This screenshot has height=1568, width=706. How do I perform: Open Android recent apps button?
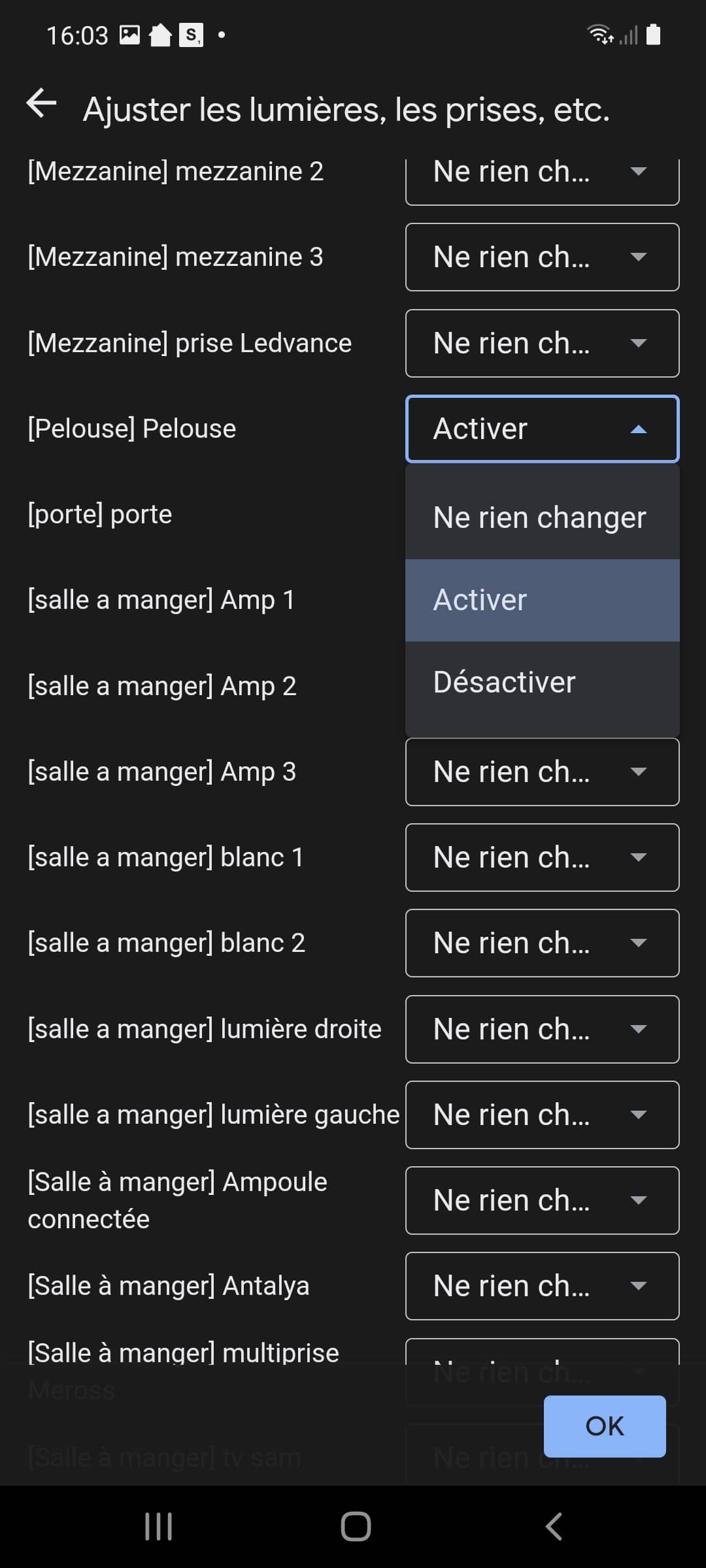coord(158,1527)
